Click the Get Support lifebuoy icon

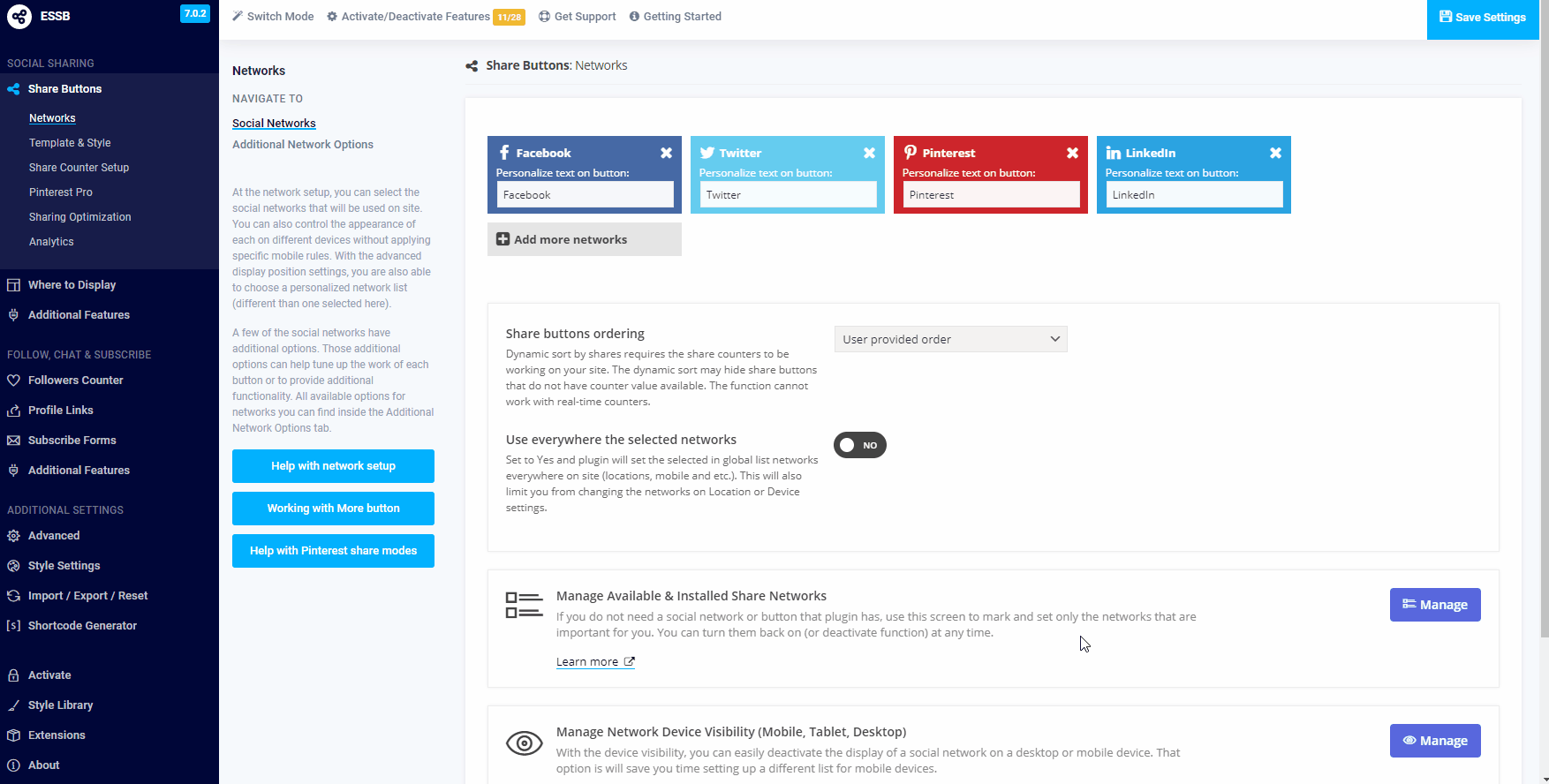coord(544,17)
